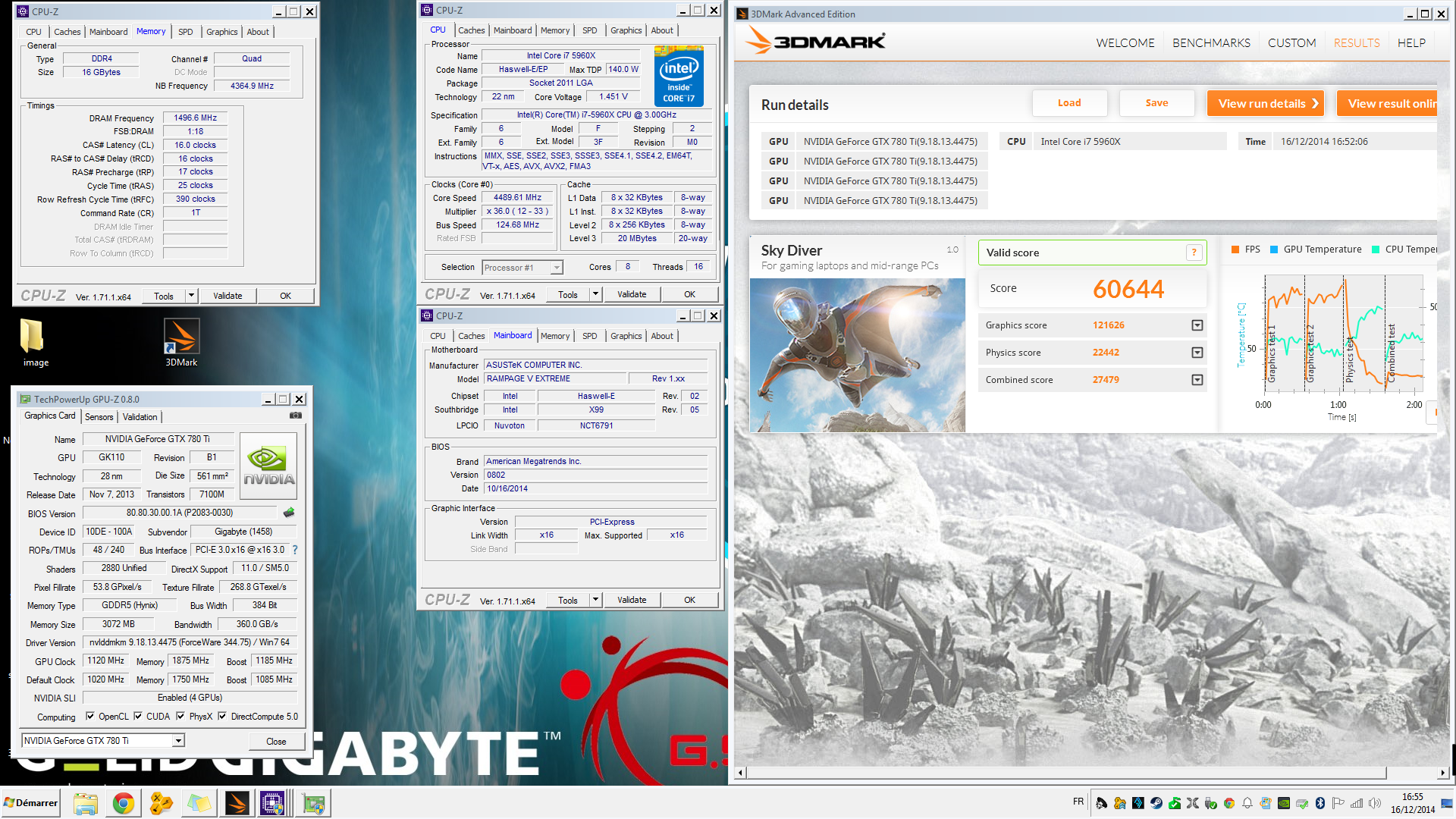Viewport: 1456px width, 819px height.
Task: Switch to 3DMark via its taskbar icon
Action: [237, 803]
